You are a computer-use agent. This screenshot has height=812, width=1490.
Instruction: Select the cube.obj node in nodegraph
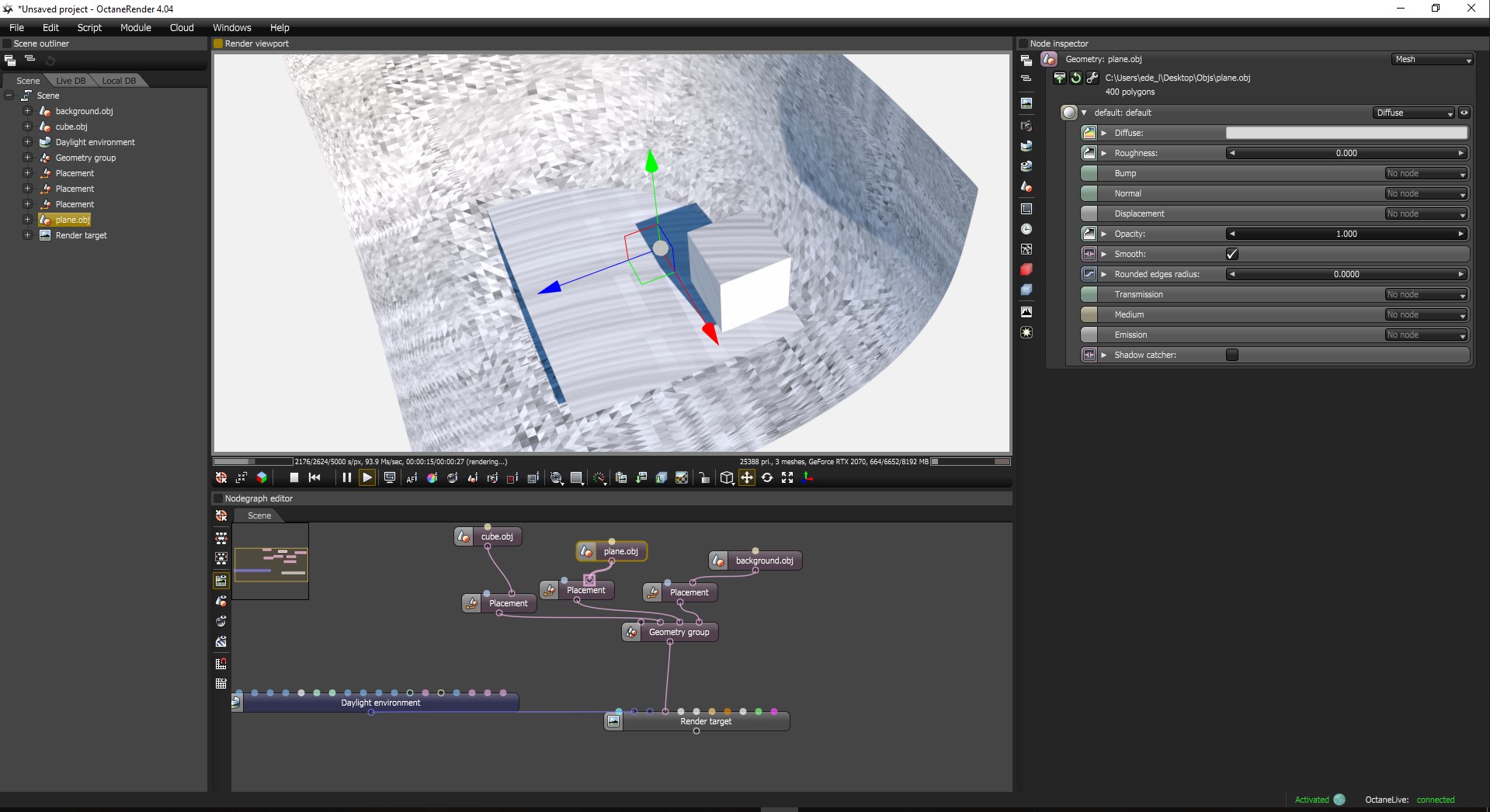(488, 536)
